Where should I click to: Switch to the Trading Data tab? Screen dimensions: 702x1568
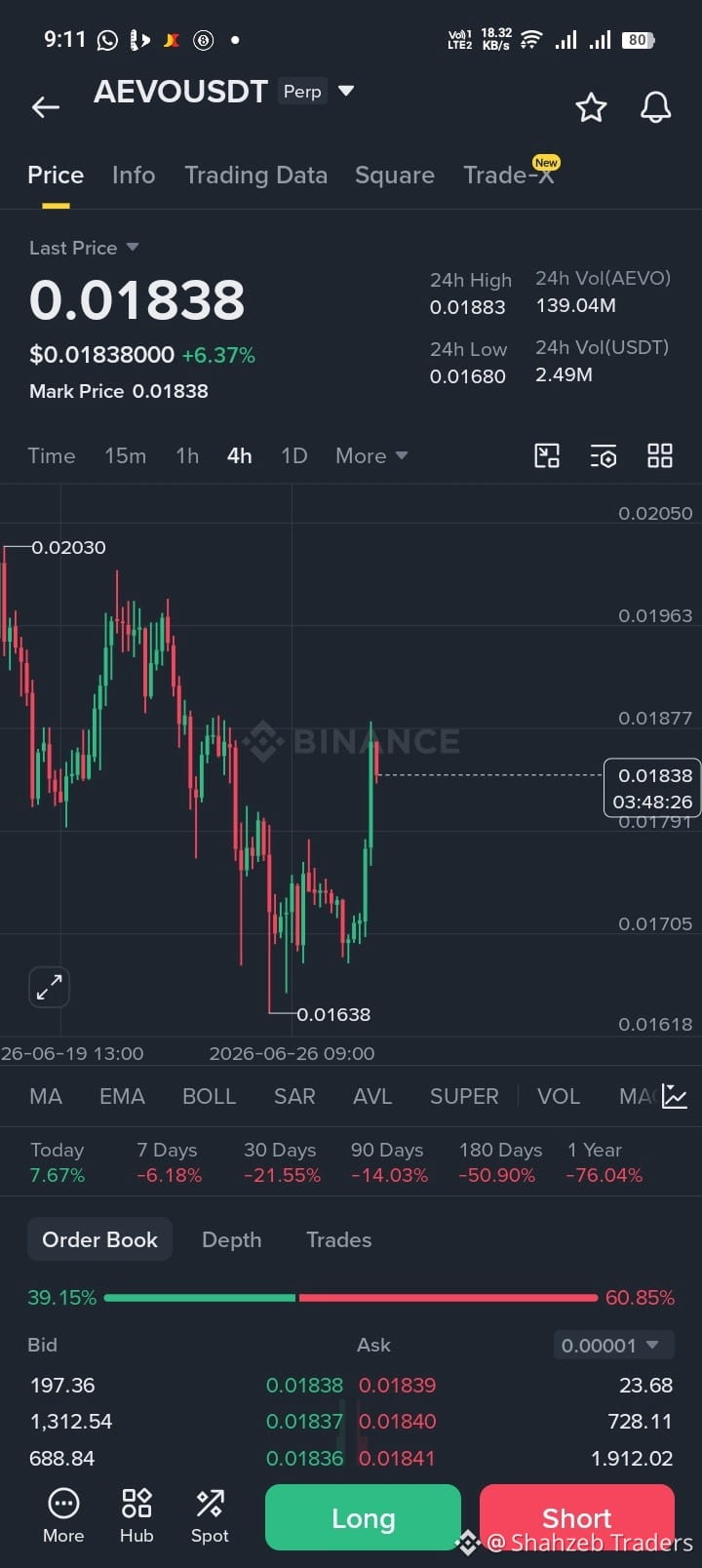[x=255, y=175]
